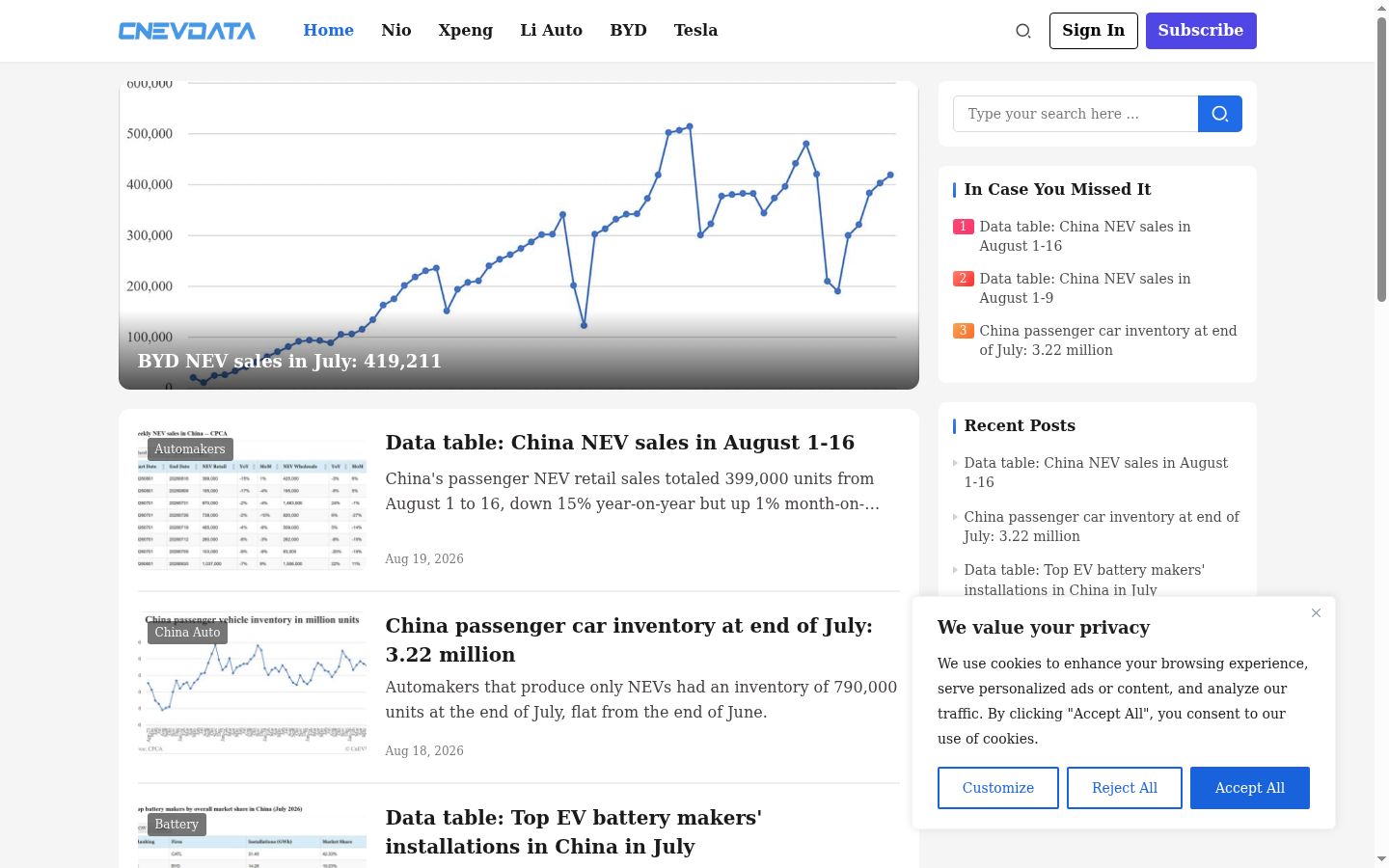Open article title 'Data table: China NEV sales in August 1-16'
The width and height of the screenshot is (1389, 868).
pos(620,443)
